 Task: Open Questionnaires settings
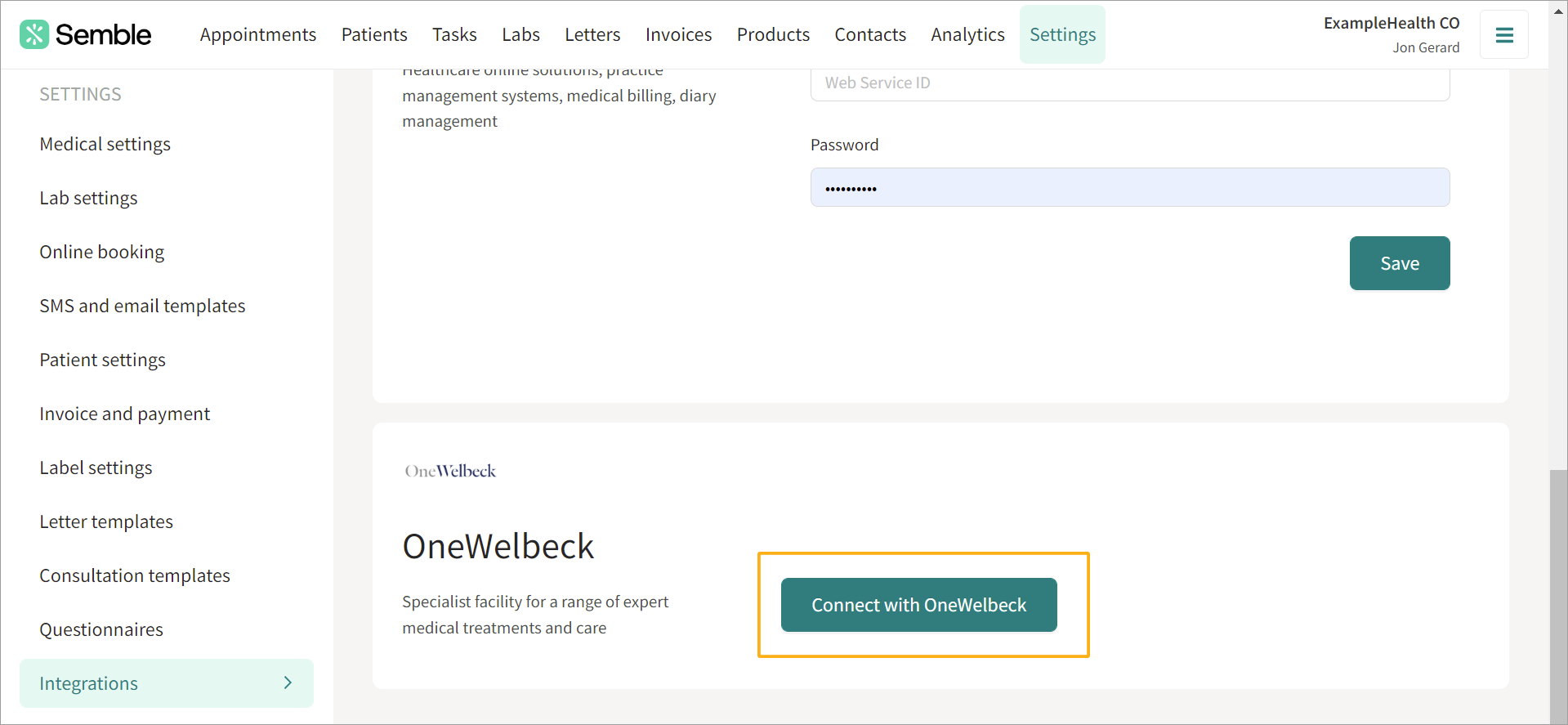[101, 629]
